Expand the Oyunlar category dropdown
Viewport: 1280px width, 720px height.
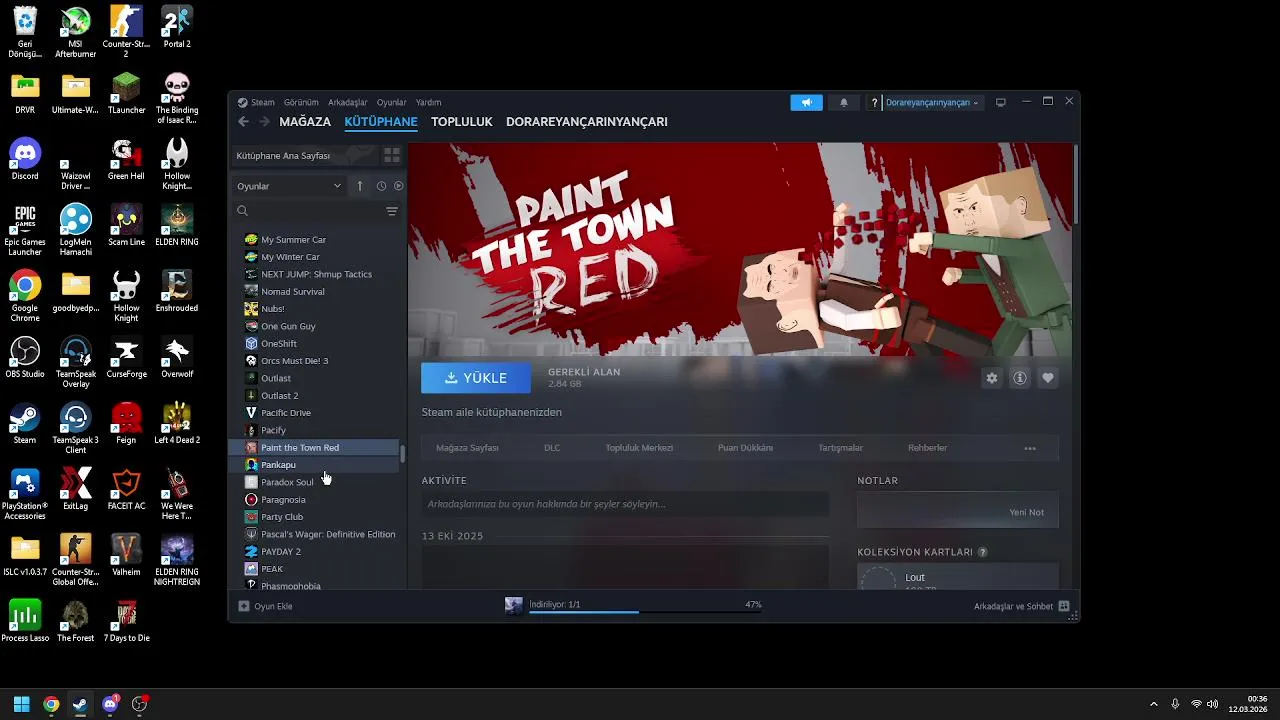(x=289, y=186)
